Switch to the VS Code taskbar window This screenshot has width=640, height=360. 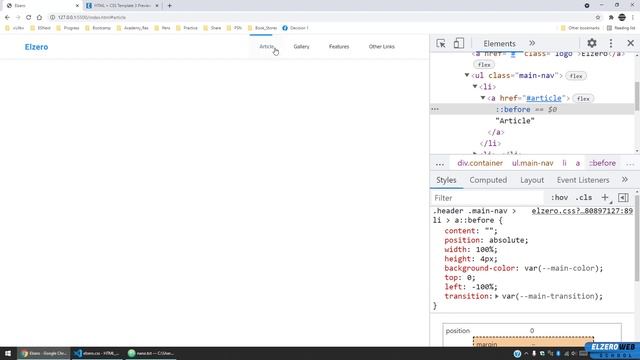(x=97, y=353)
